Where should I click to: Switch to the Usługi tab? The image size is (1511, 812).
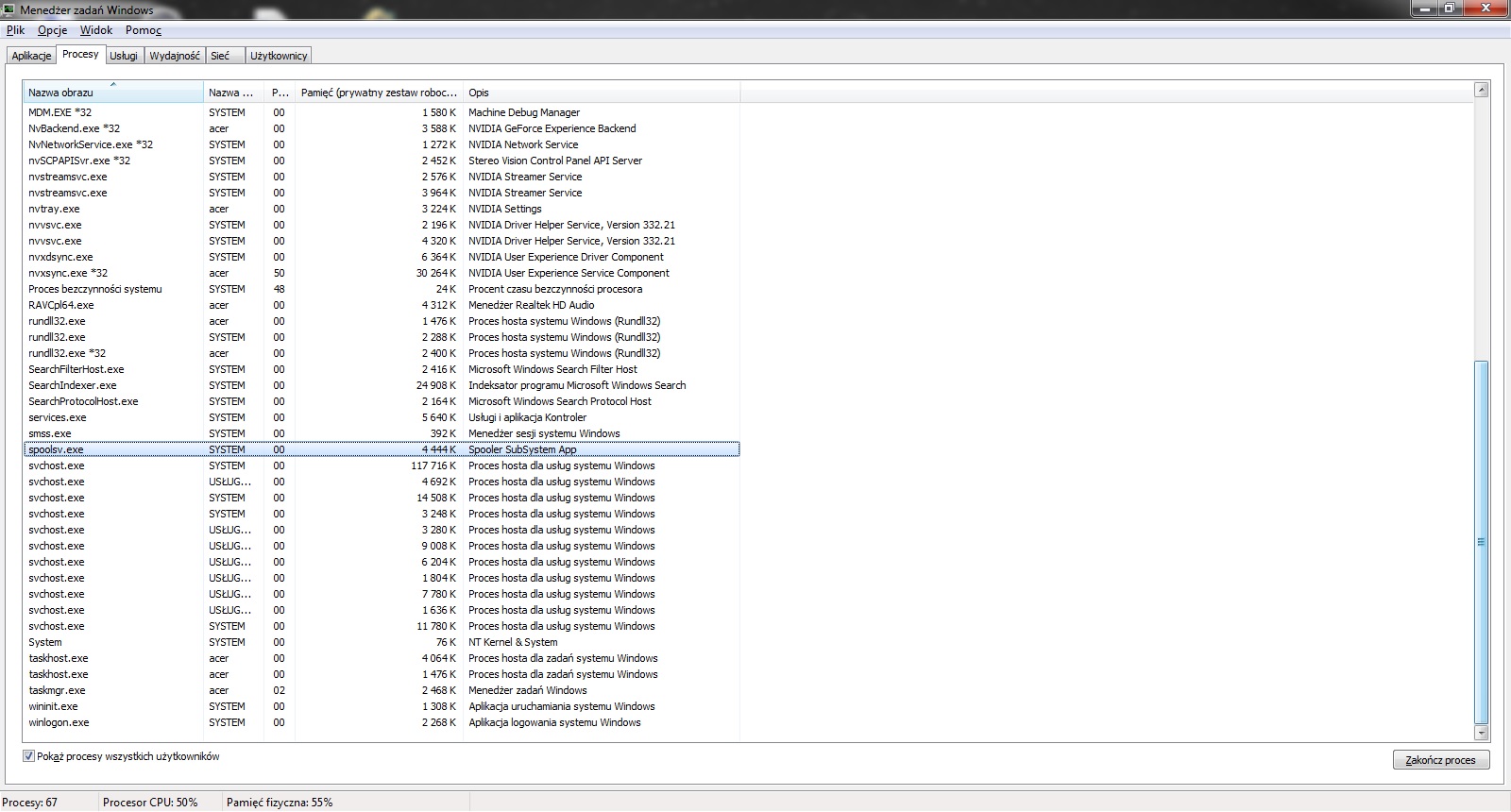[124, 56]
